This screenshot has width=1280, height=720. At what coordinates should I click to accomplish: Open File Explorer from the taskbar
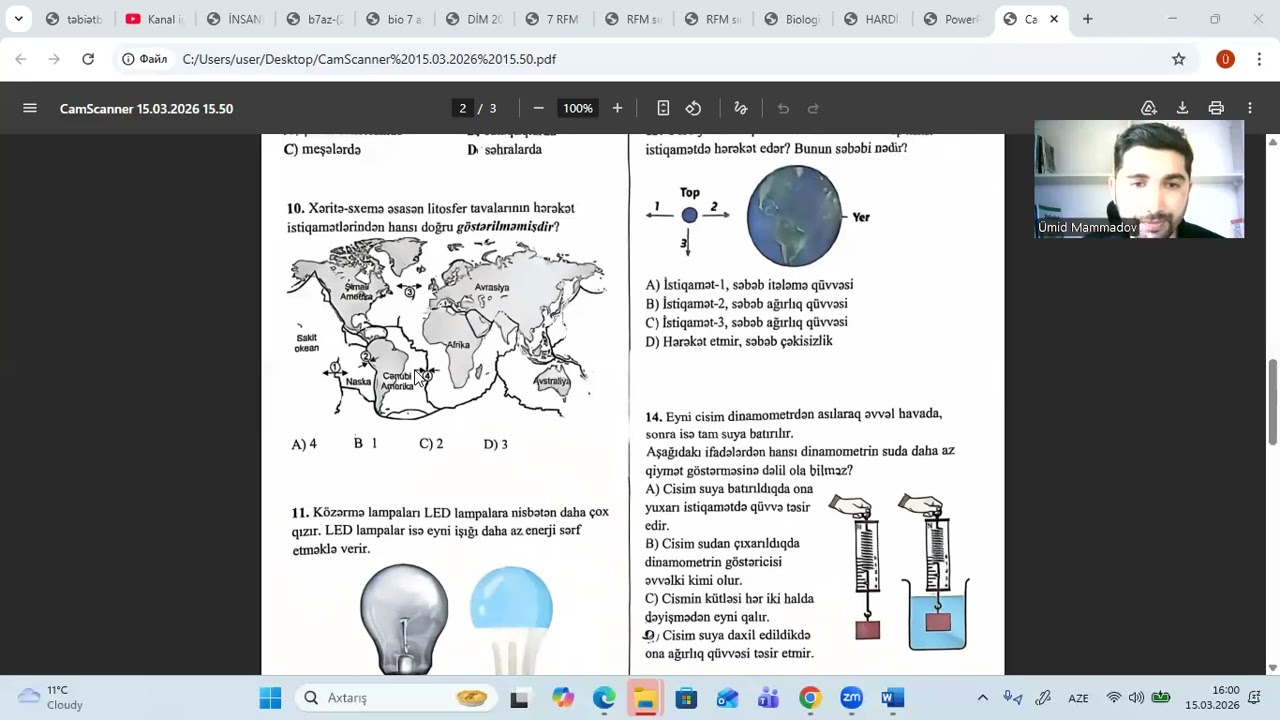(645, 698)
